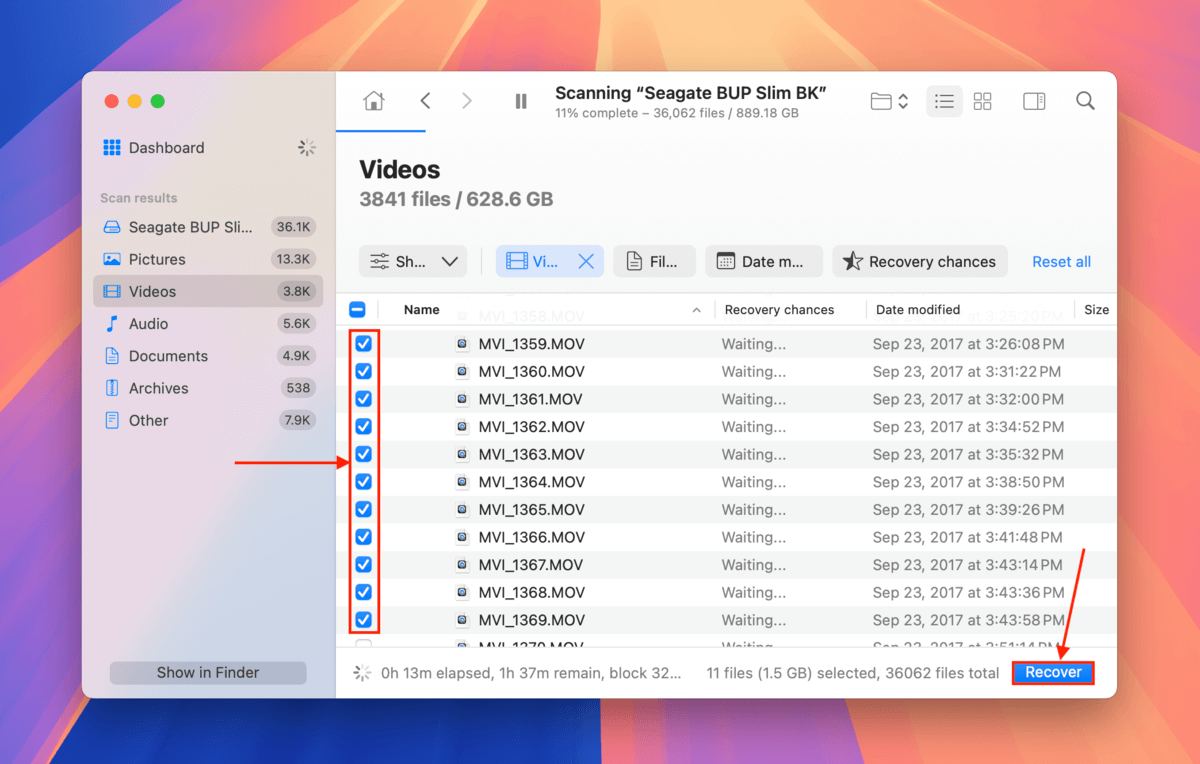
Task: Open Archives category in sidebar
Action: (x=208, y=388)
